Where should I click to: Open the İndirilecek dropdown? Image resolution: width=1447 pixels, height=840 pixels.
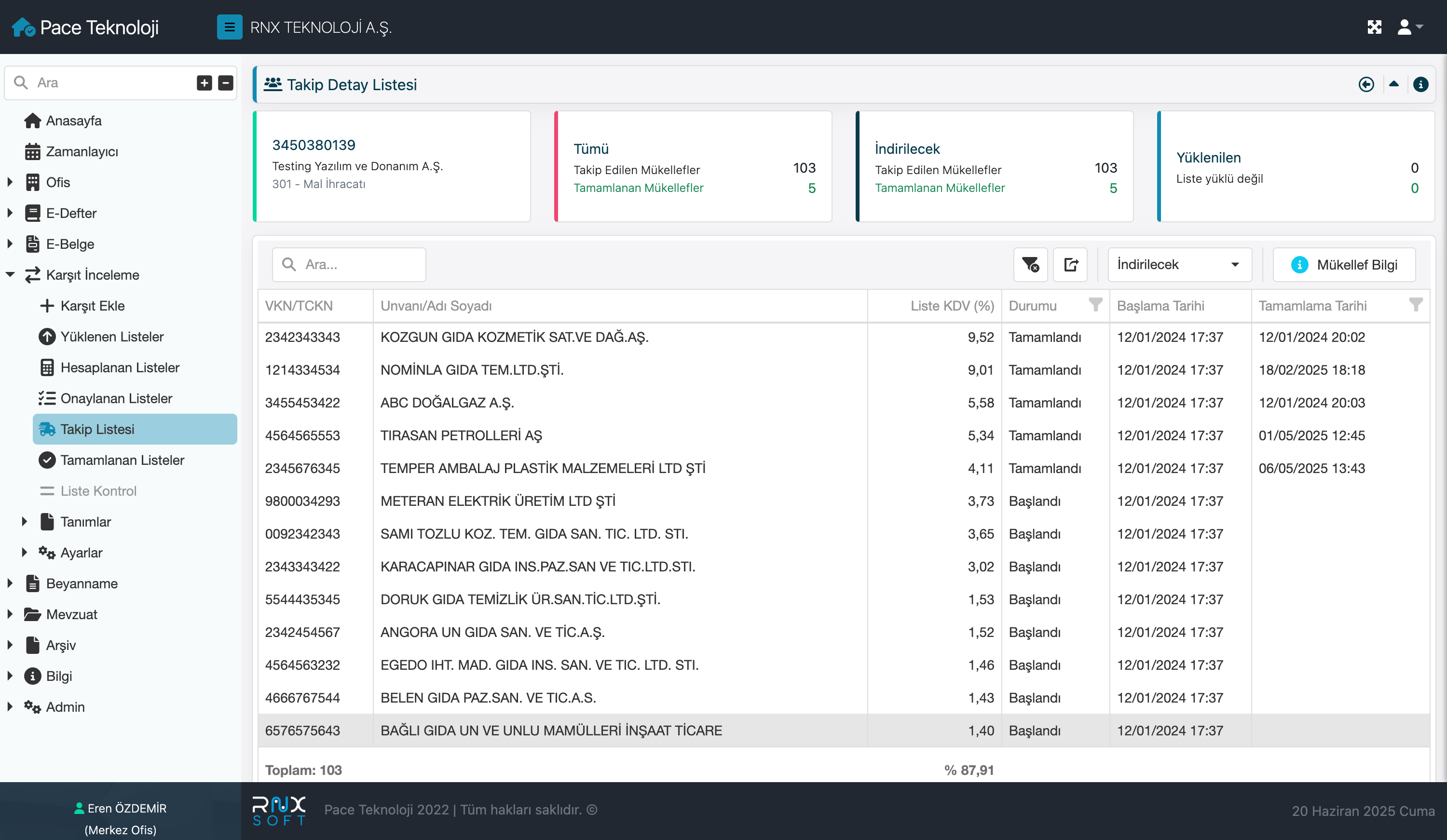click(1179, 265)
